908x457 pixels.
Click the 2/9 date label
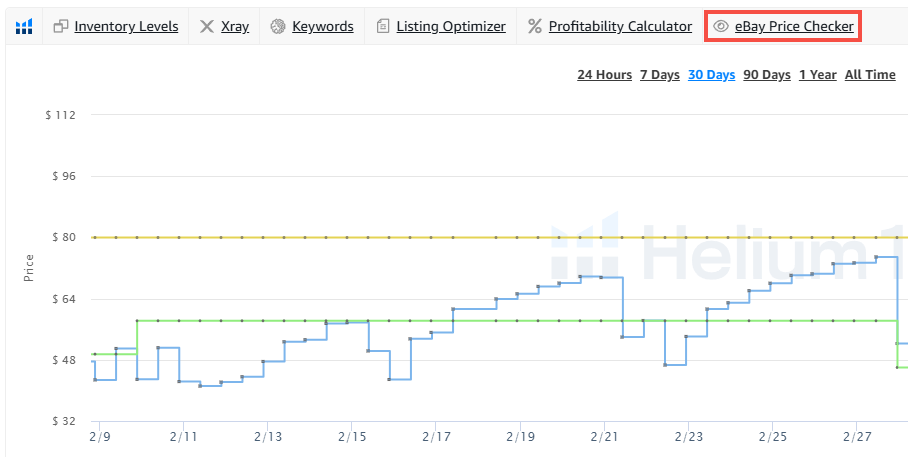click(x=99, y=437)
